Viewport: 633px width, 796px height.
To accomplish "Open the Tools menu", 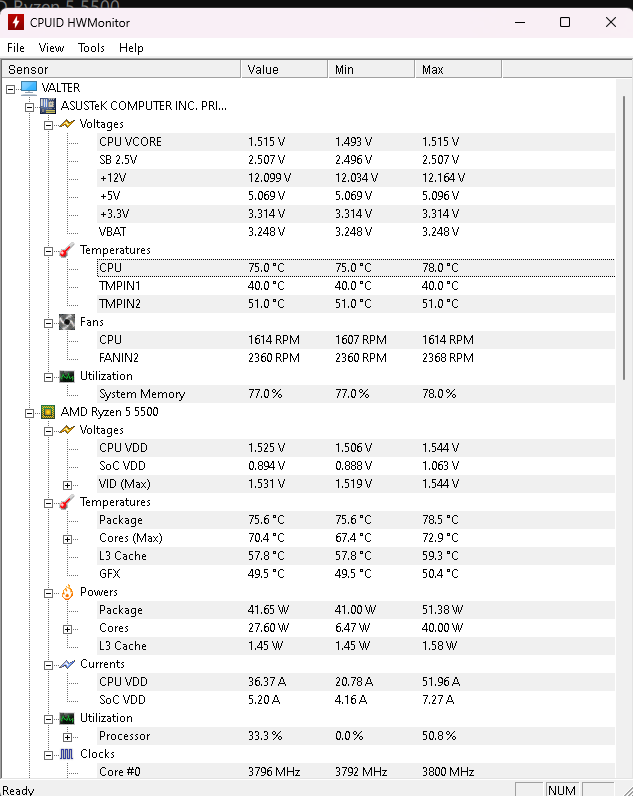I will (x=91, y=48).
